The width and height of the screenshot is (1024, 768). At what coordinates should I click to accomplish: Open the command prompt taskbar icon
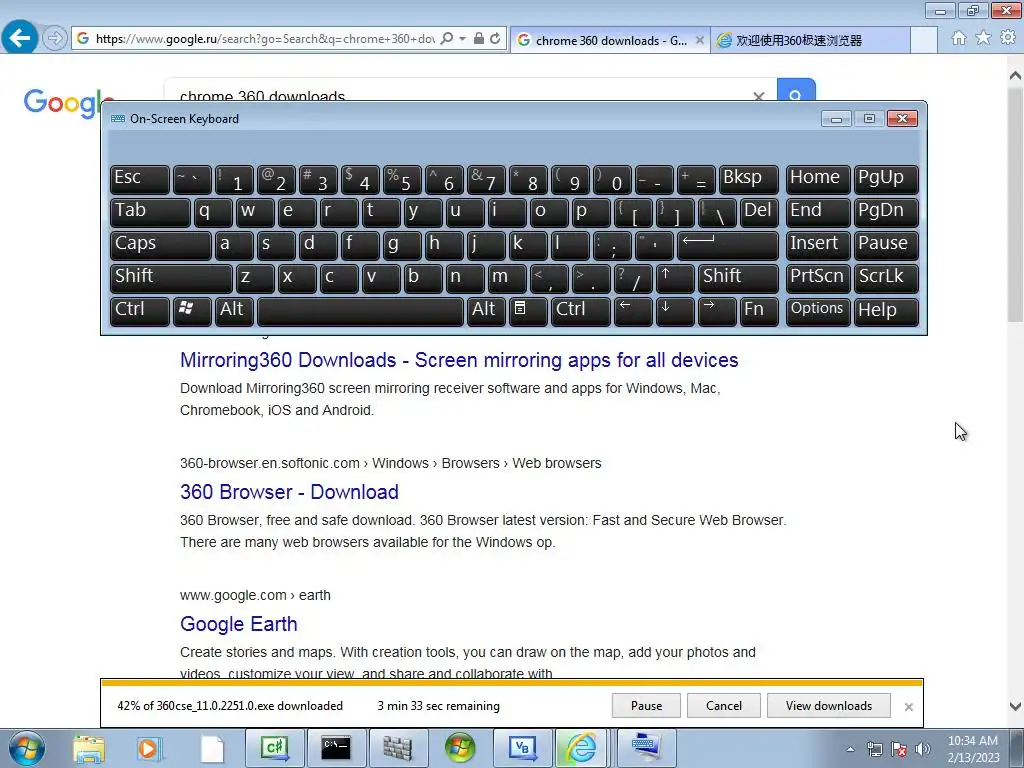coord(336,748)
